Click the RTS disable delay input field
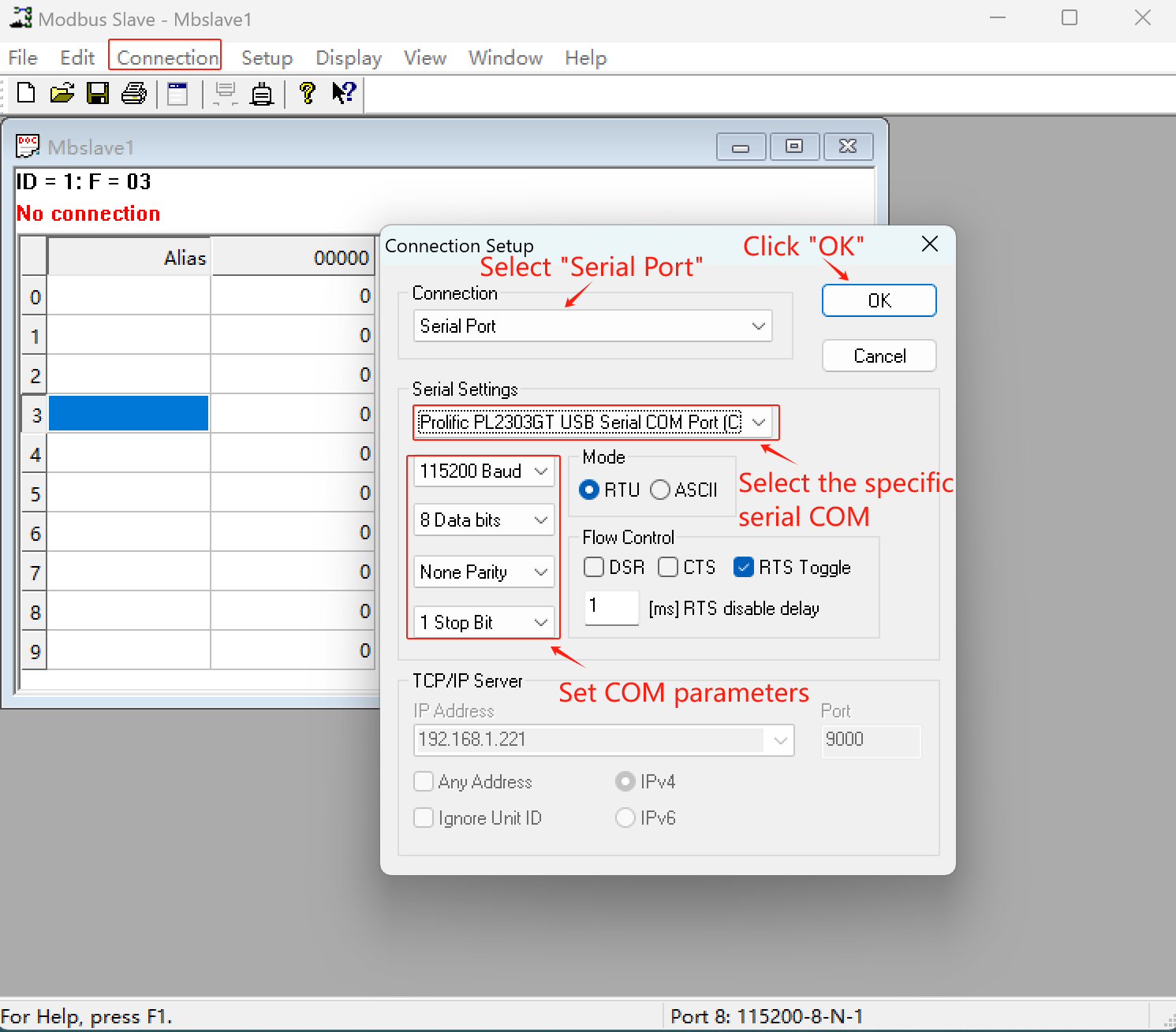Screen dimensions: 1176x1032 coord(610,607)
